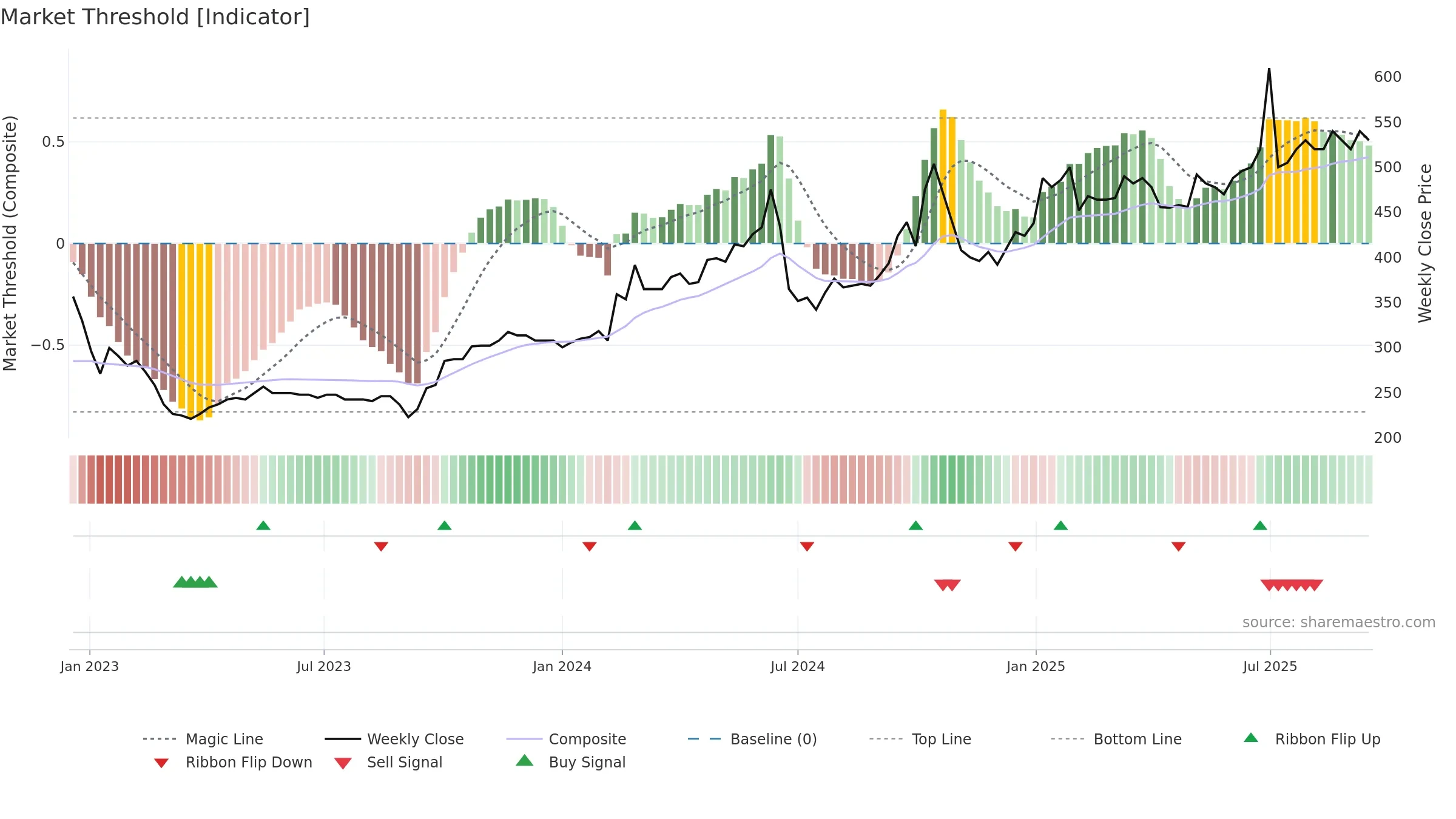Click the Jan 2023 x-axis label

coord(90,666)
